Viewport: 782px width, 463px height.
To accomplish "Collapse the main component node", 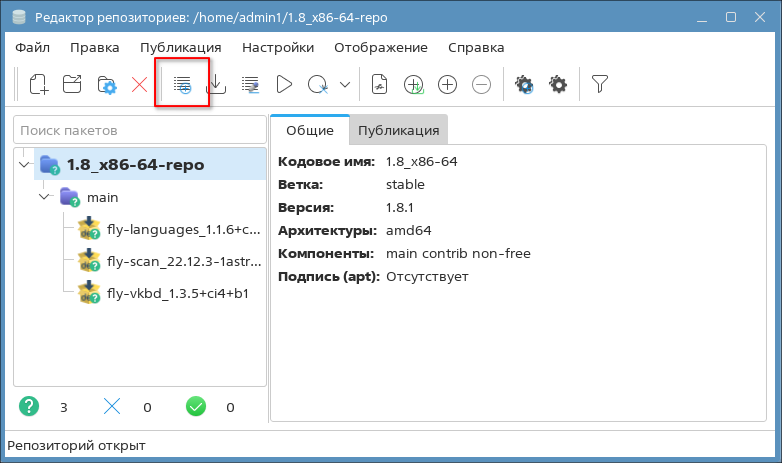I will 45,197.
